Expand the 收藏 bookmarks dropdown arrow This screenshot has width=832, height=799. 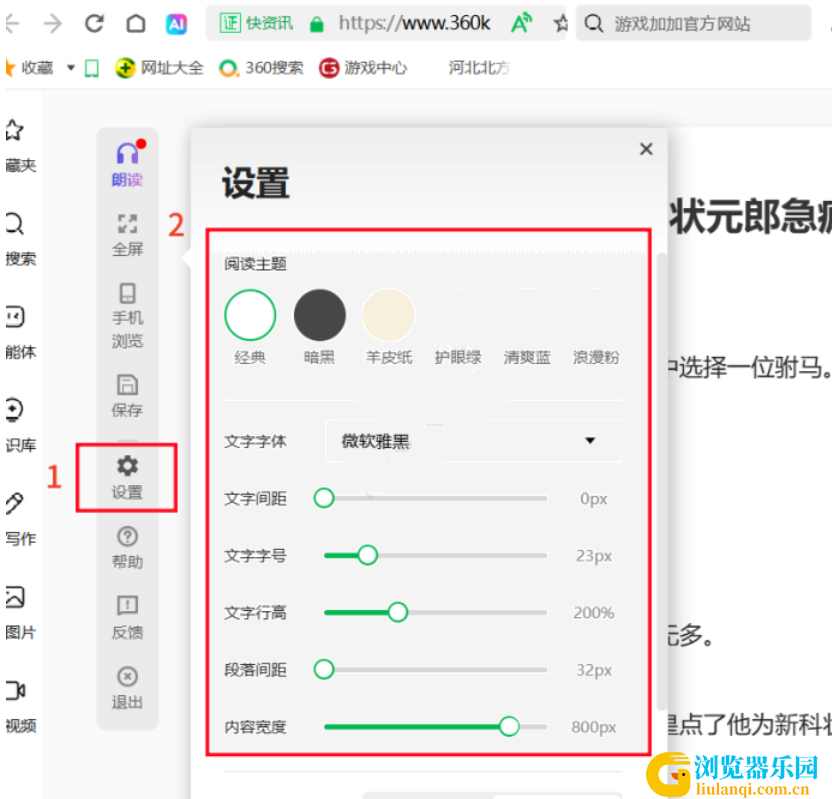point(71,68)
